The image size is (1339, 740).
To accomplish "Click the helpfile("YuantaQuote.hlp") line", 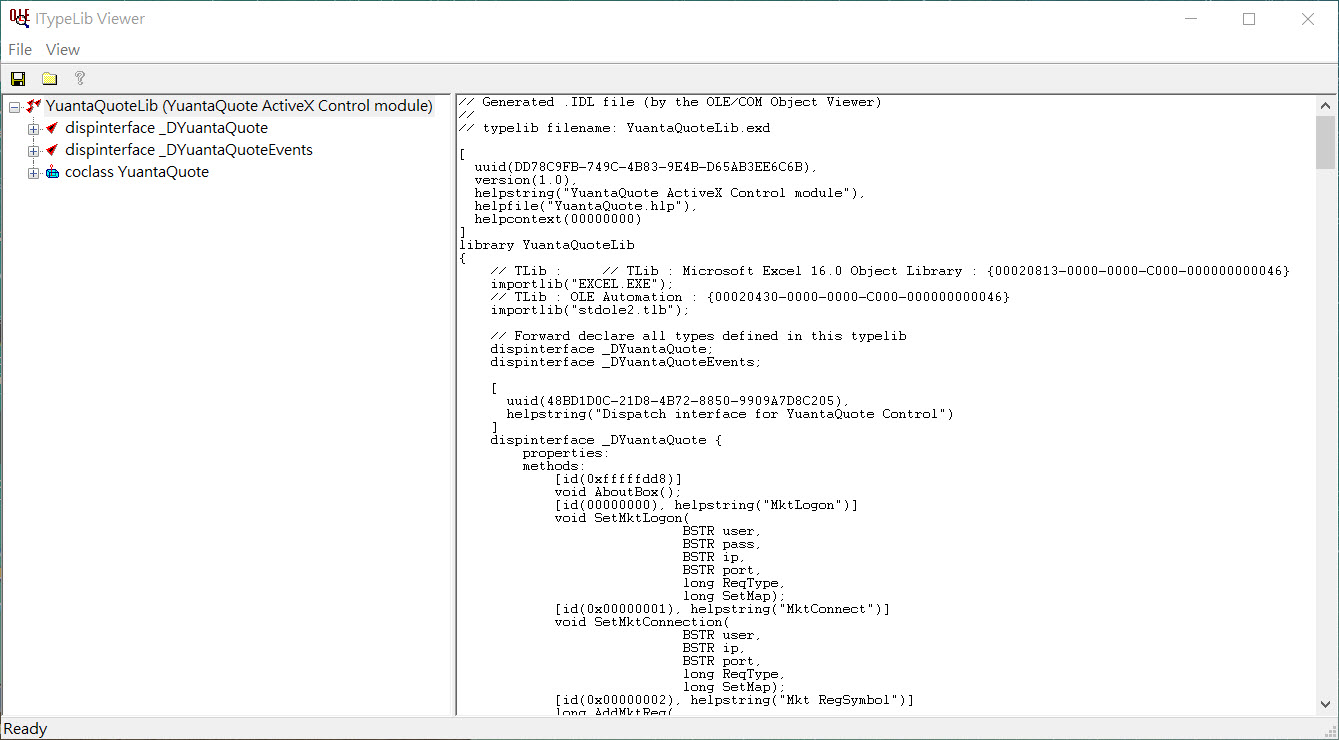I will 586,206.
